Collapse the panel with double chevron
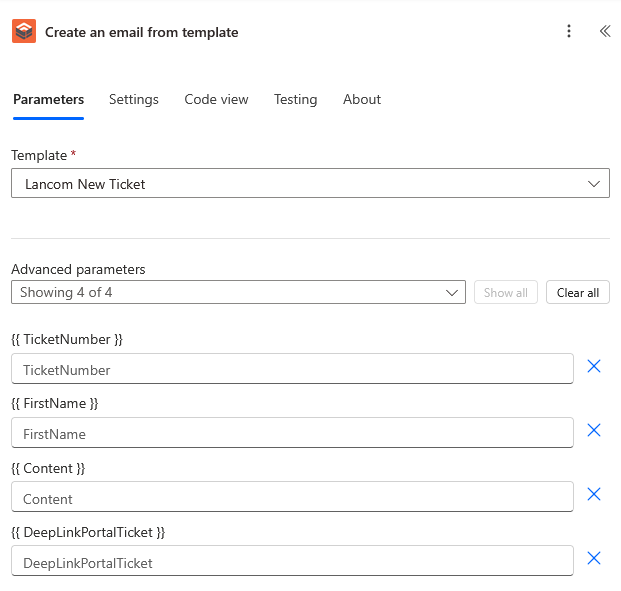This screenshot has width=621, height=591. 604,32
